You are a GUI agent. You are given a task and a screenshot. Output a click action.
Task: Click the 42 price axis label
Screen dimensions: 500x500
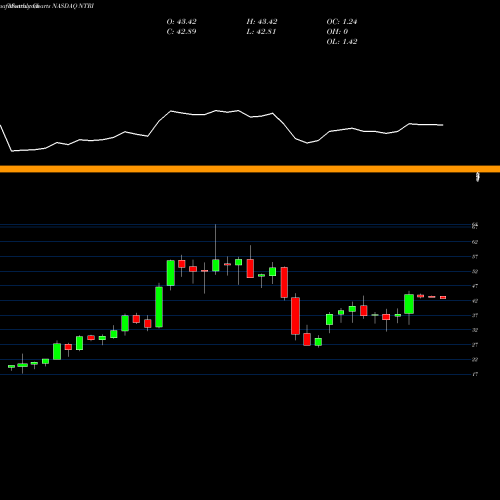click(475, 301)
